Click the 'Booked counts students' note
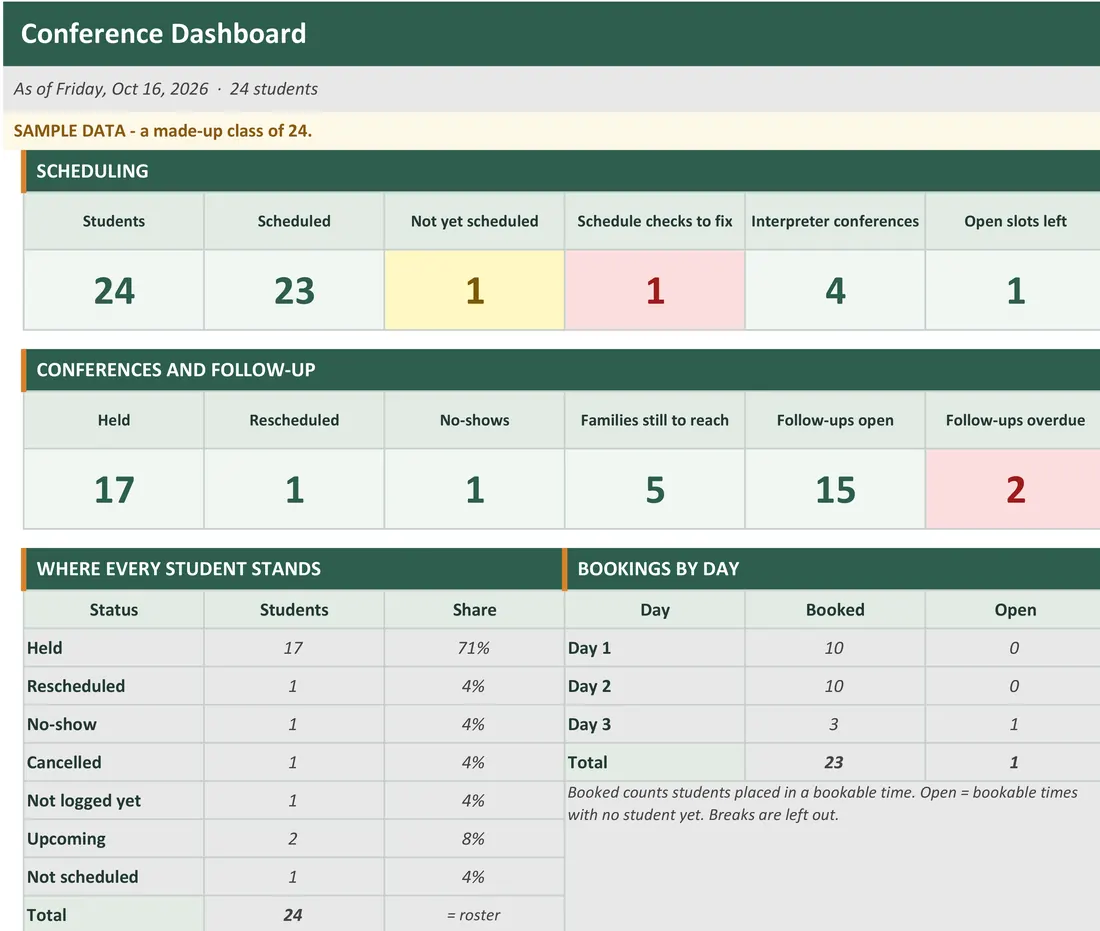Image resolution: width=1100 pixels, height=931 pixels. (x=822, y=804)
